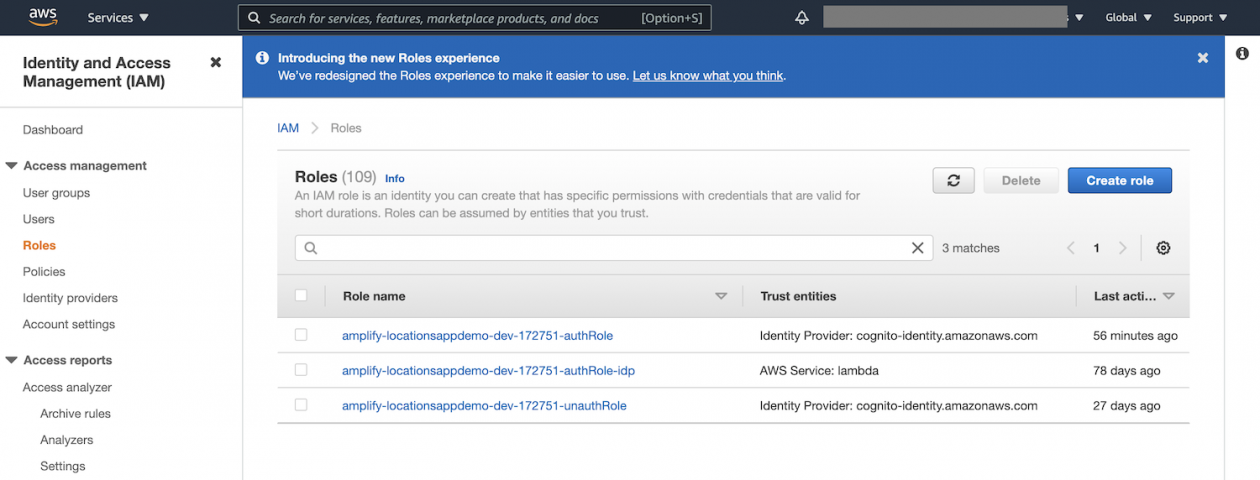The height and width of the screenshot is (480, 1260).
Task: Click Roles text in the breadcrumb
Action: click(346, 128)
